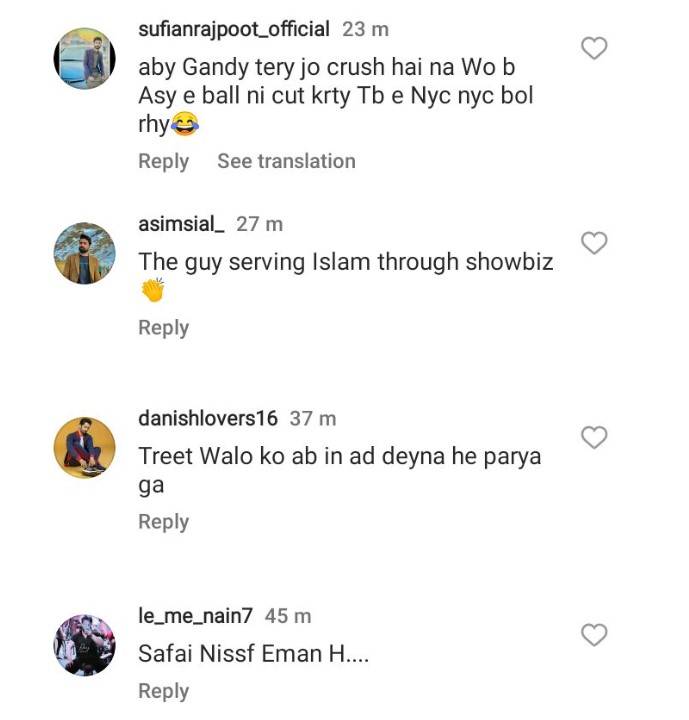The image size is (689, 720).
Task: Reply to the Islam through showbiz comment
Action: point(164,328)
